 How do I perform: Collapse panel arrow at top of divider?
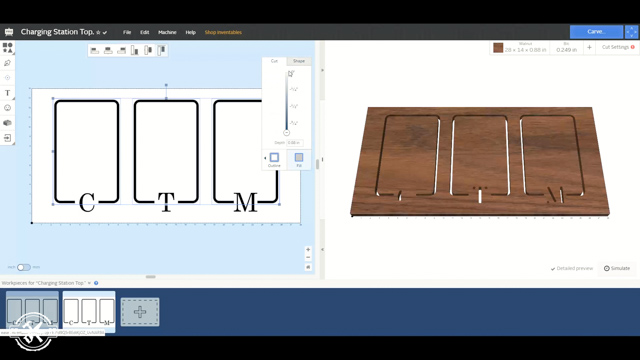(322, 70)
